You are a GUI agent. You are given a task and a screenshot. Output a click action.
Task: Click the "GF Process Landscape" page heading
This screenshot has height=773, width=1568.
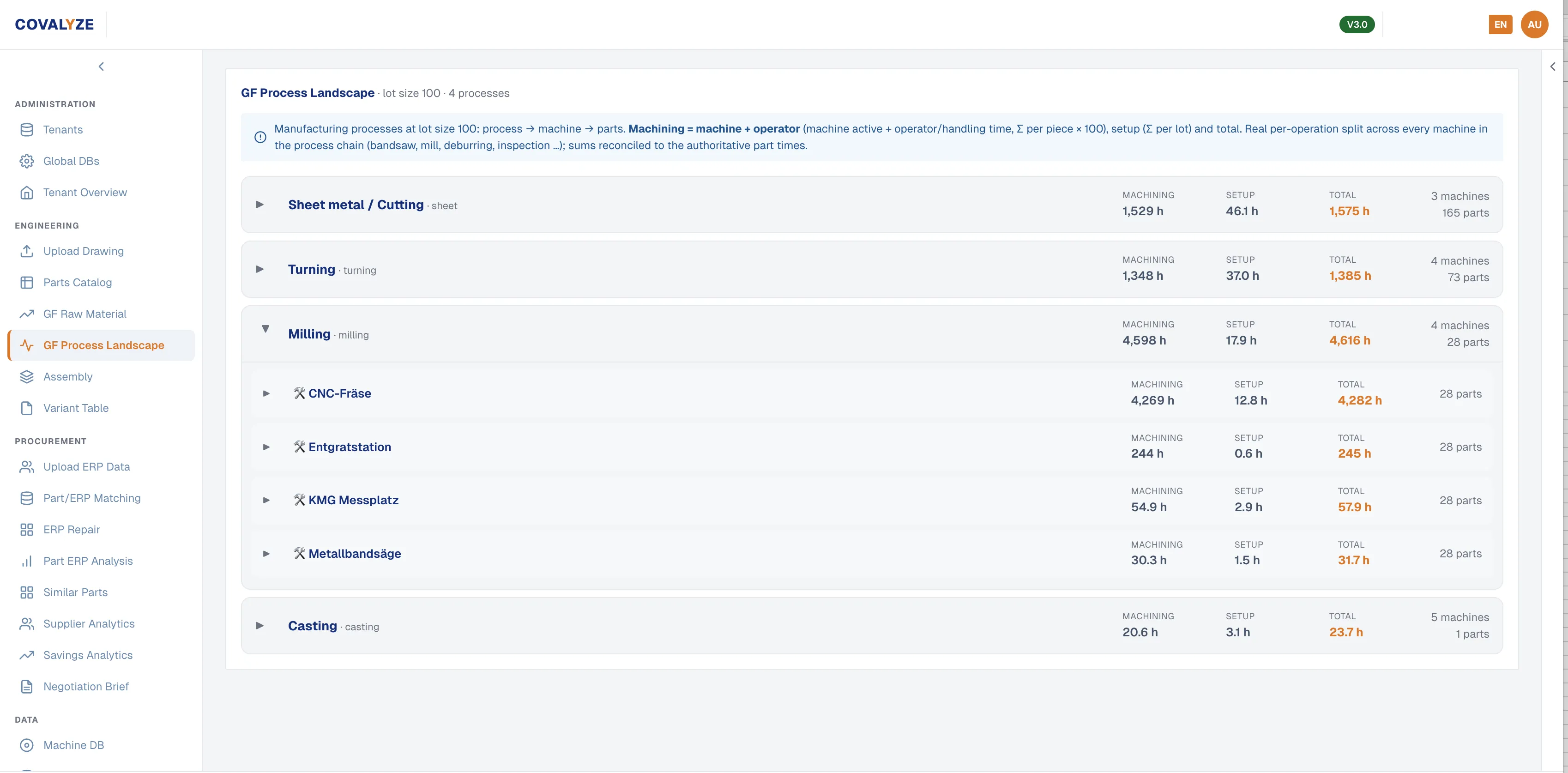308,93
